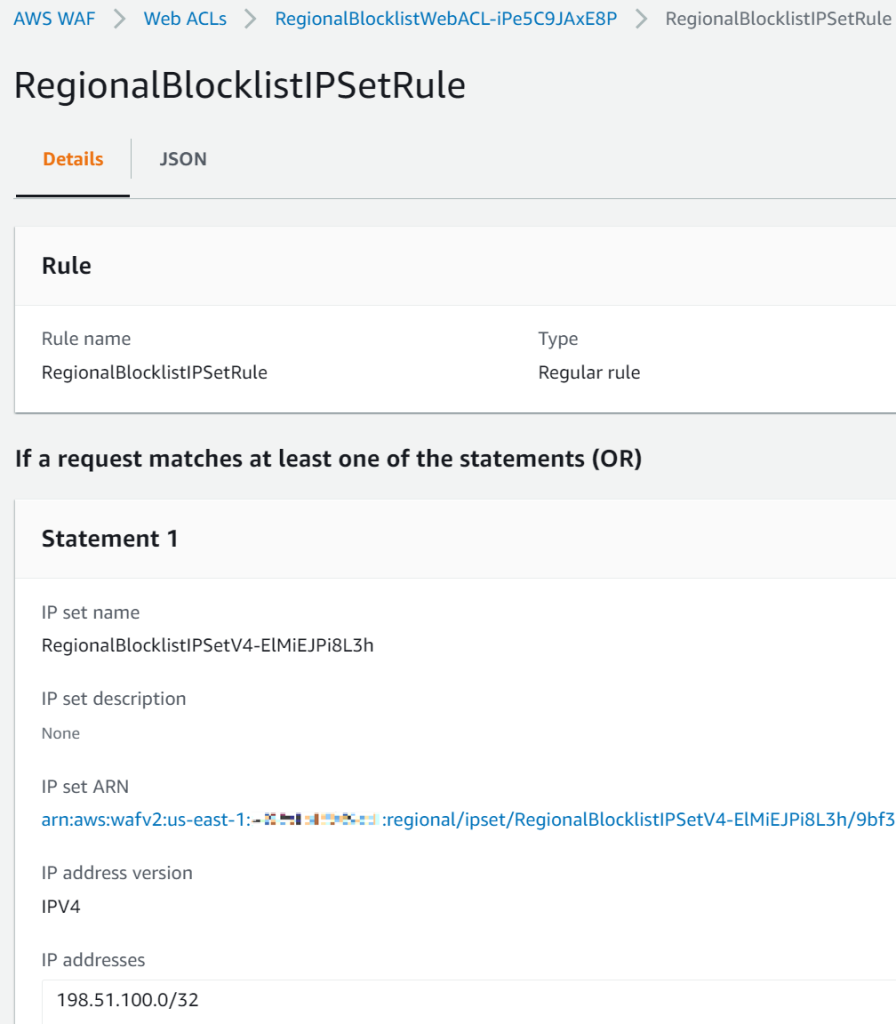This screenshot has height=1024, width=896.
Task: Click the Rule section header
Action: (x=66, y=265)
